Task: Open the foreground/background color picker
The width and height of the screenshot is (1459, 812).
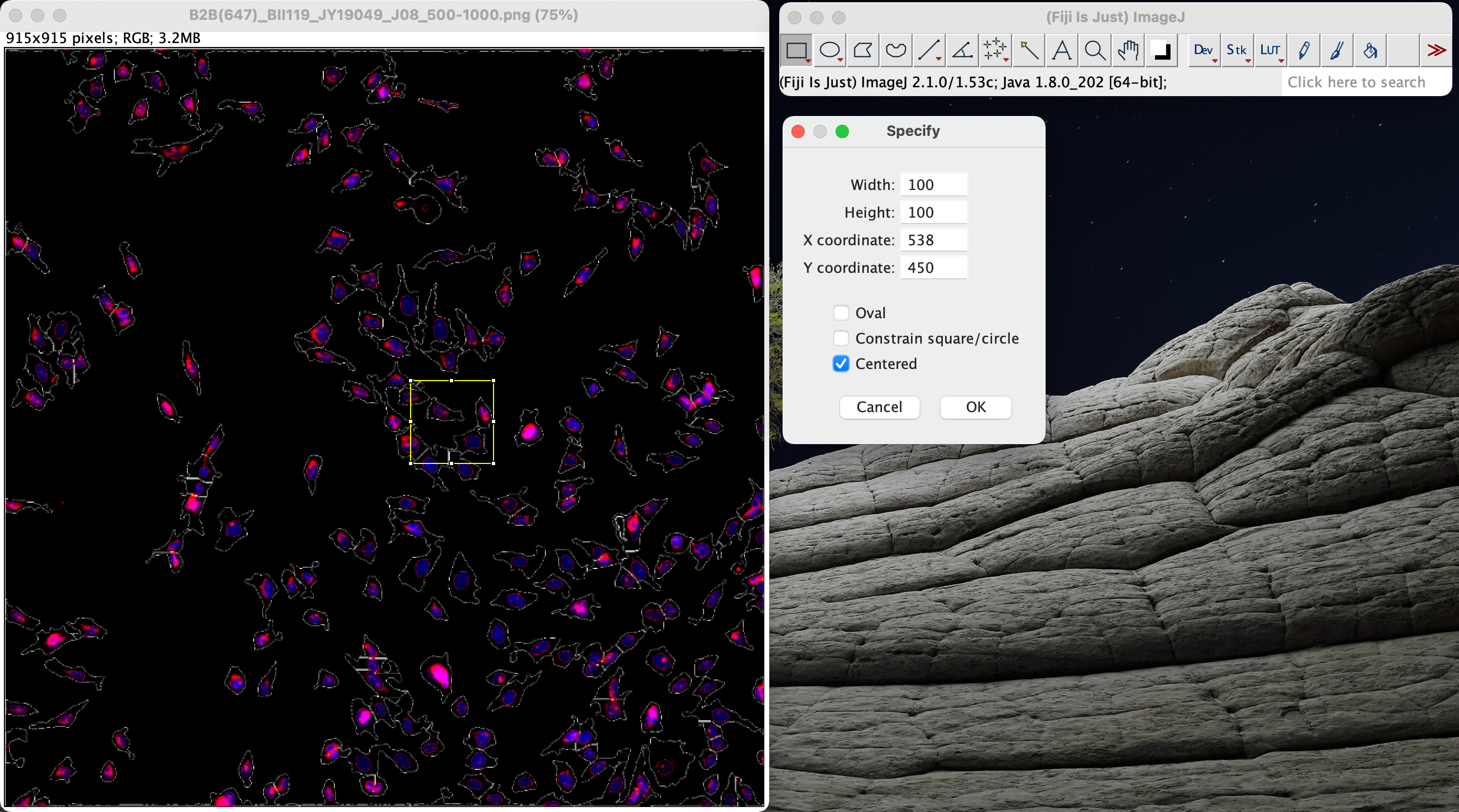Action: click(x=1162, y=50)
